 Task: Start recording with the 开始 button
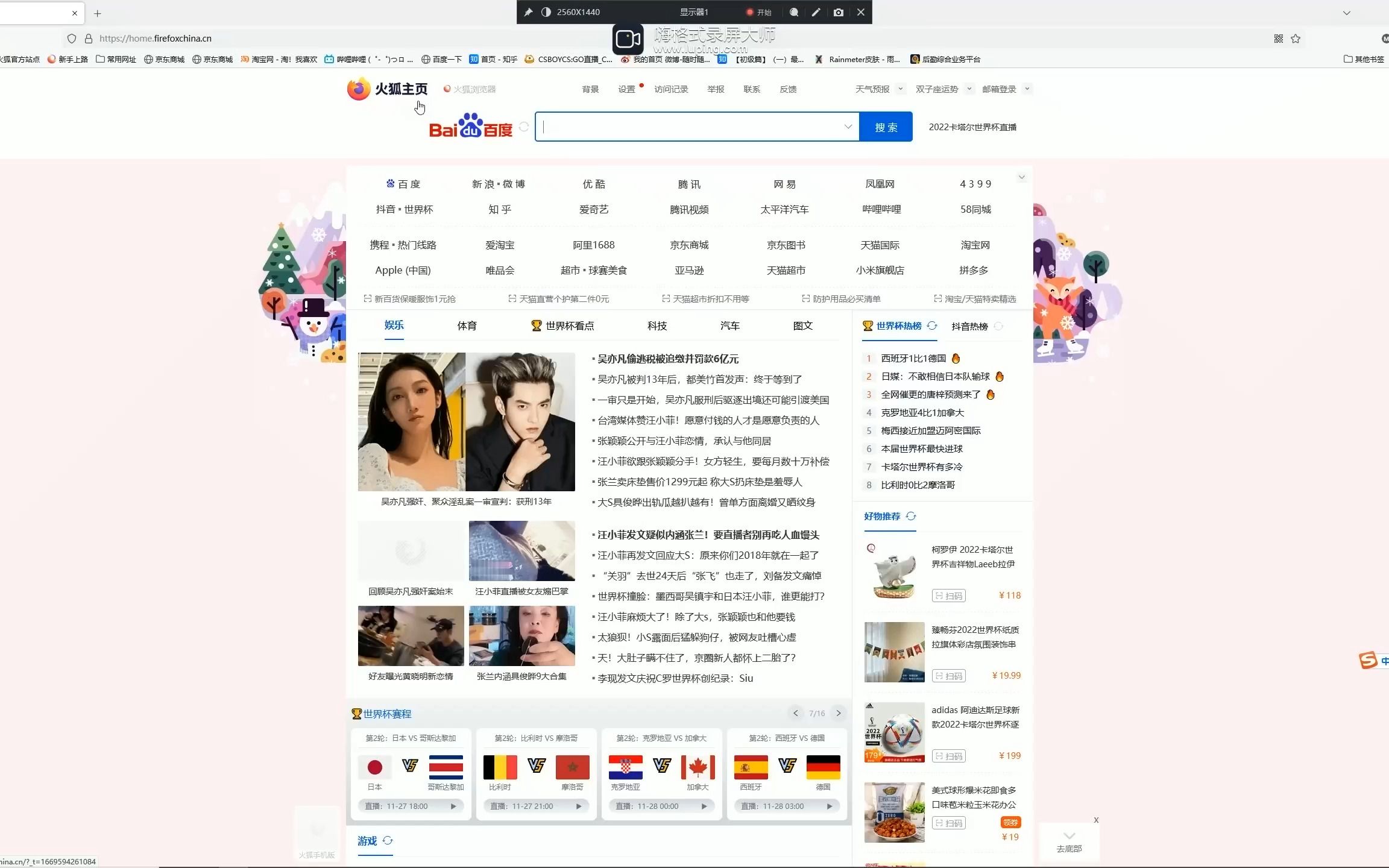coord(758,12)
